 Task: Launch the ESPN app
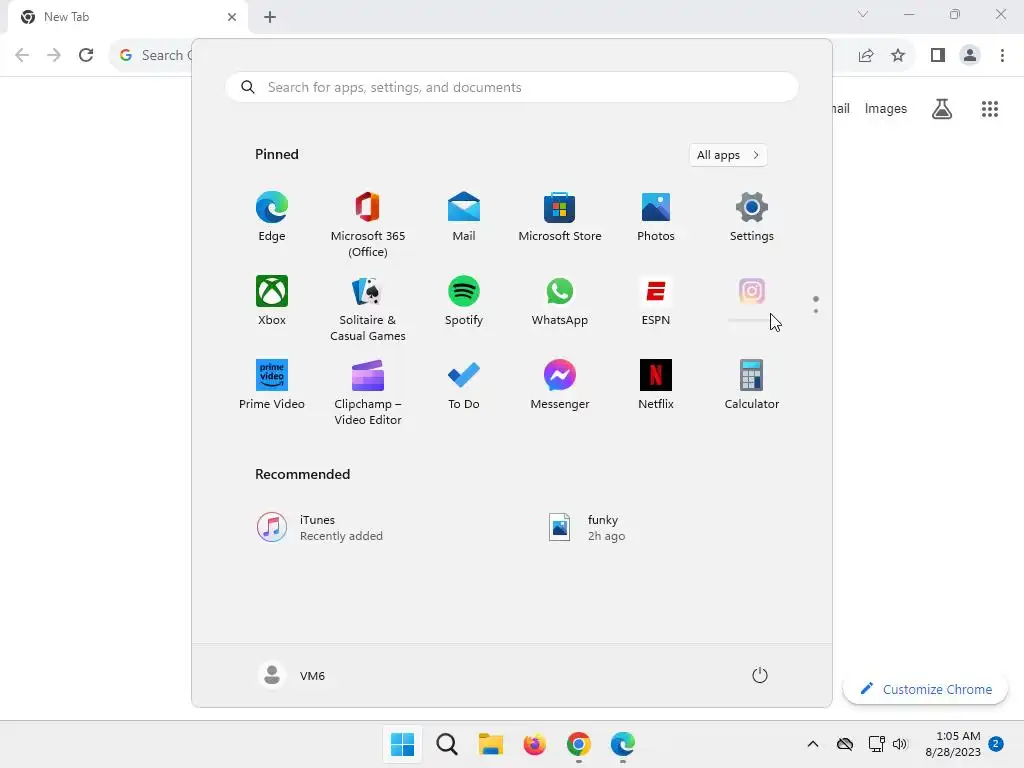[656, 300]
